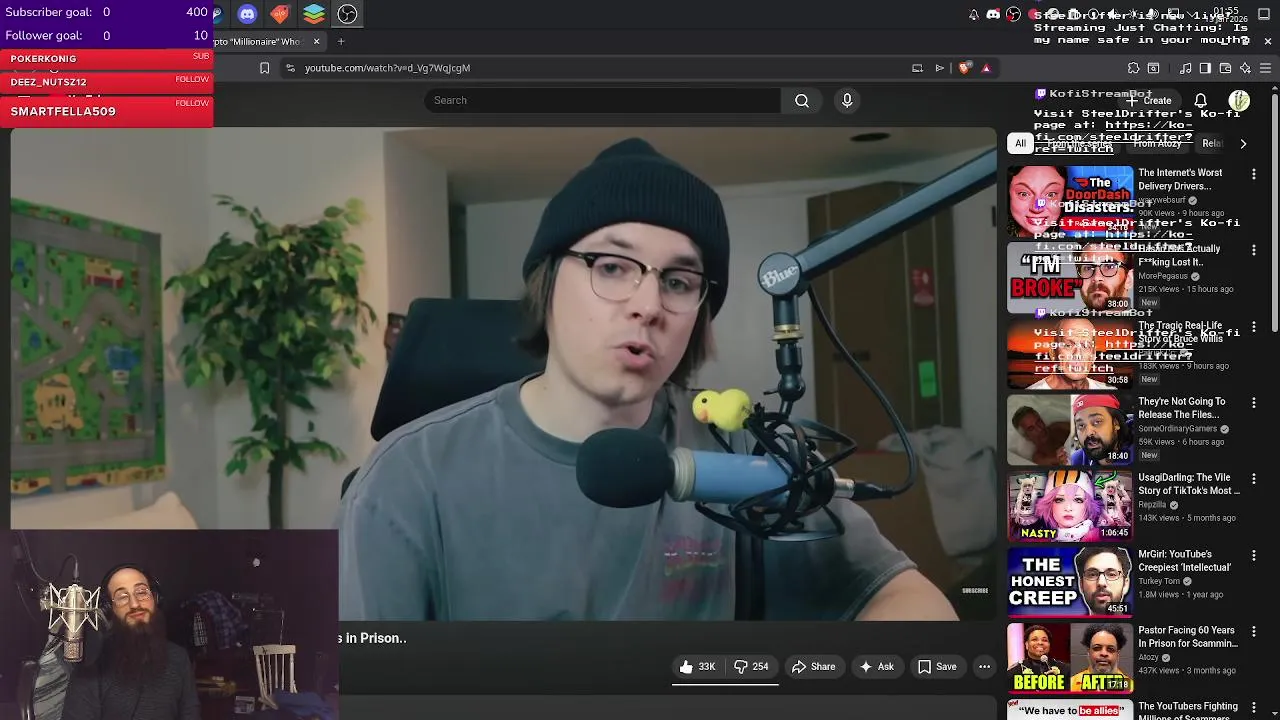Open the BEFORE AFTER Pastor thumbnail

[x=1070, y=658]
